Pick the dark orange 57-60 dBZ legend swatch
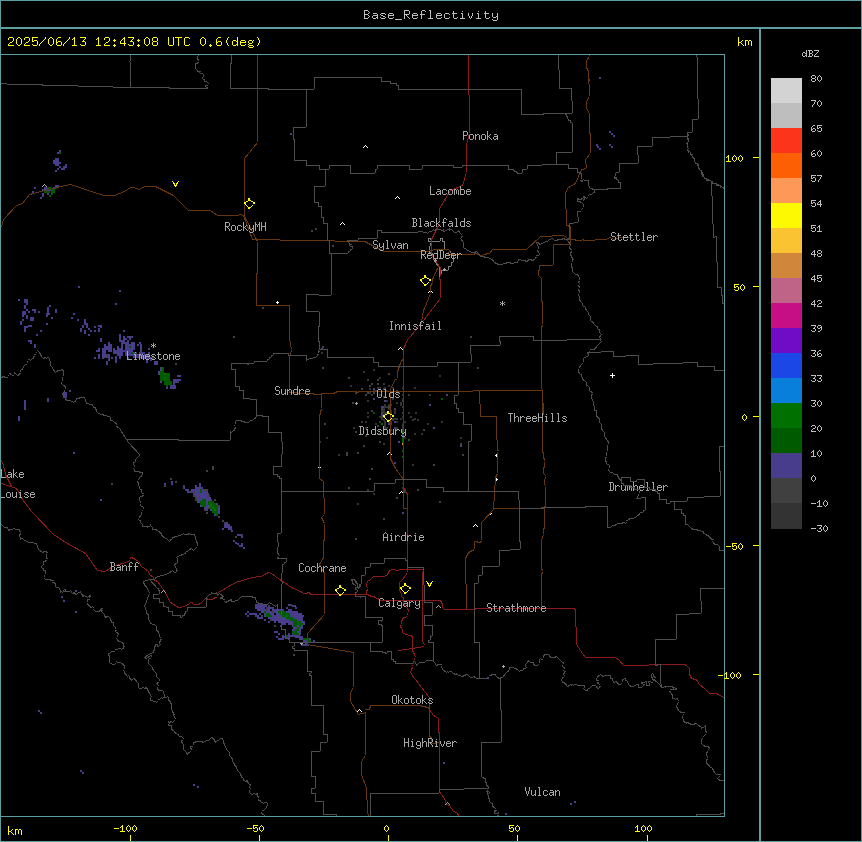The image size is (862, 842). click(x=786, y=165)
